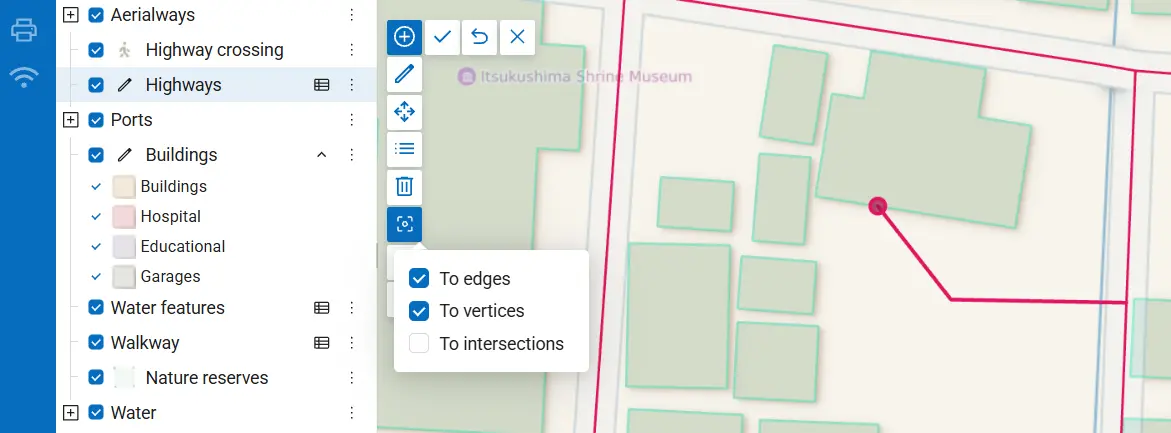Image resolution: width=1171 pixels, height=433 pixels.
Task: Expand the Ports layer group
Action: click(70, 119)
